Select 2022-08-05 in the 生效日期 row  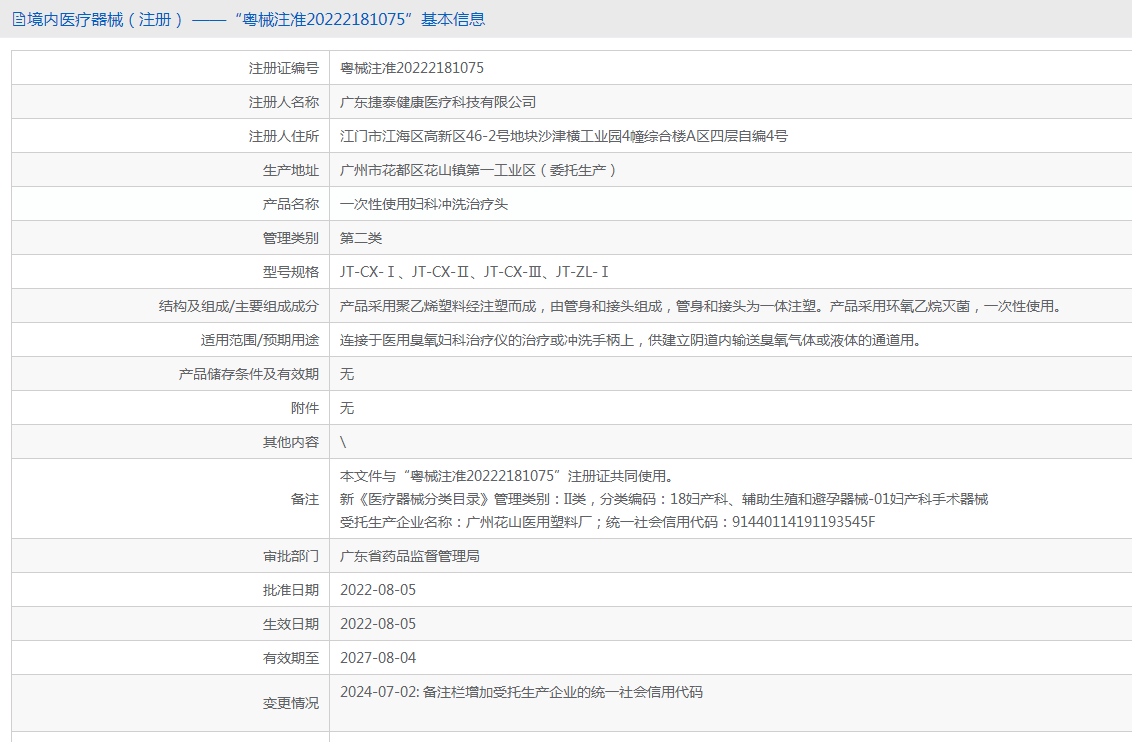tap(378, 624)
